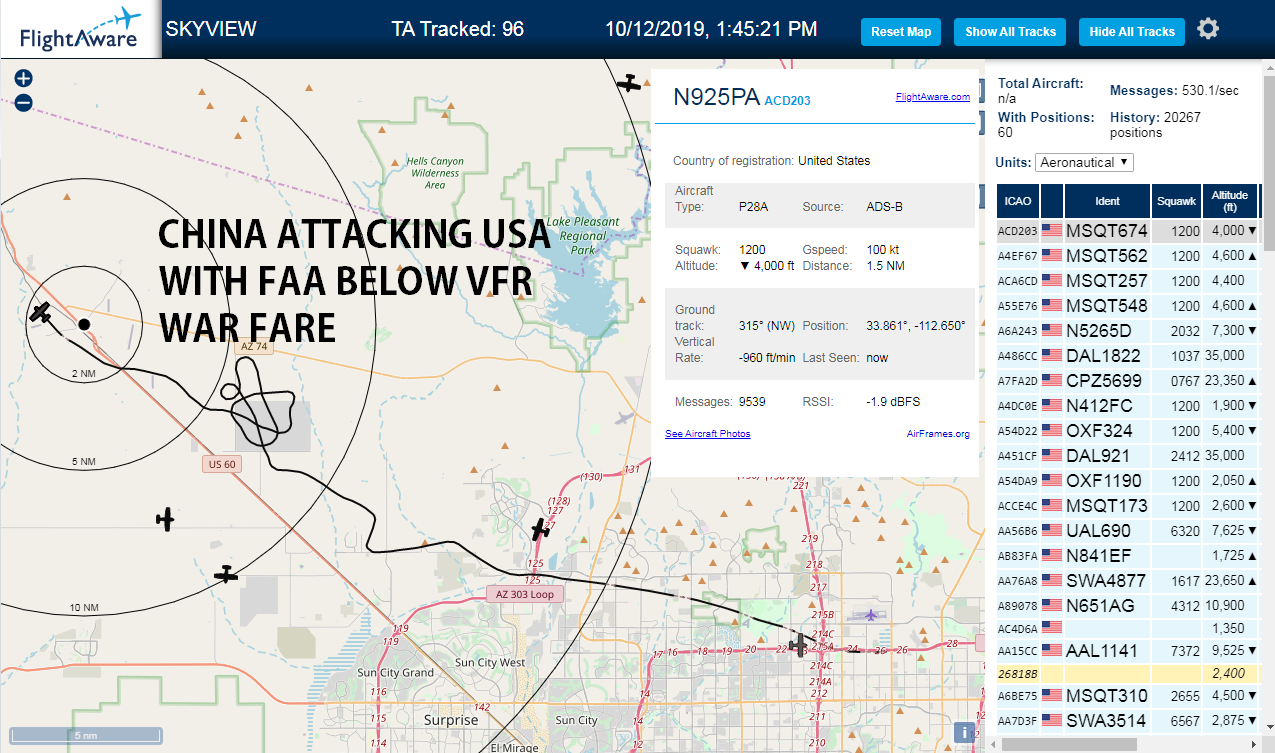Select AAL1141 aircraft row
The image size is (1275, 753).
(x=1127, y=651)
